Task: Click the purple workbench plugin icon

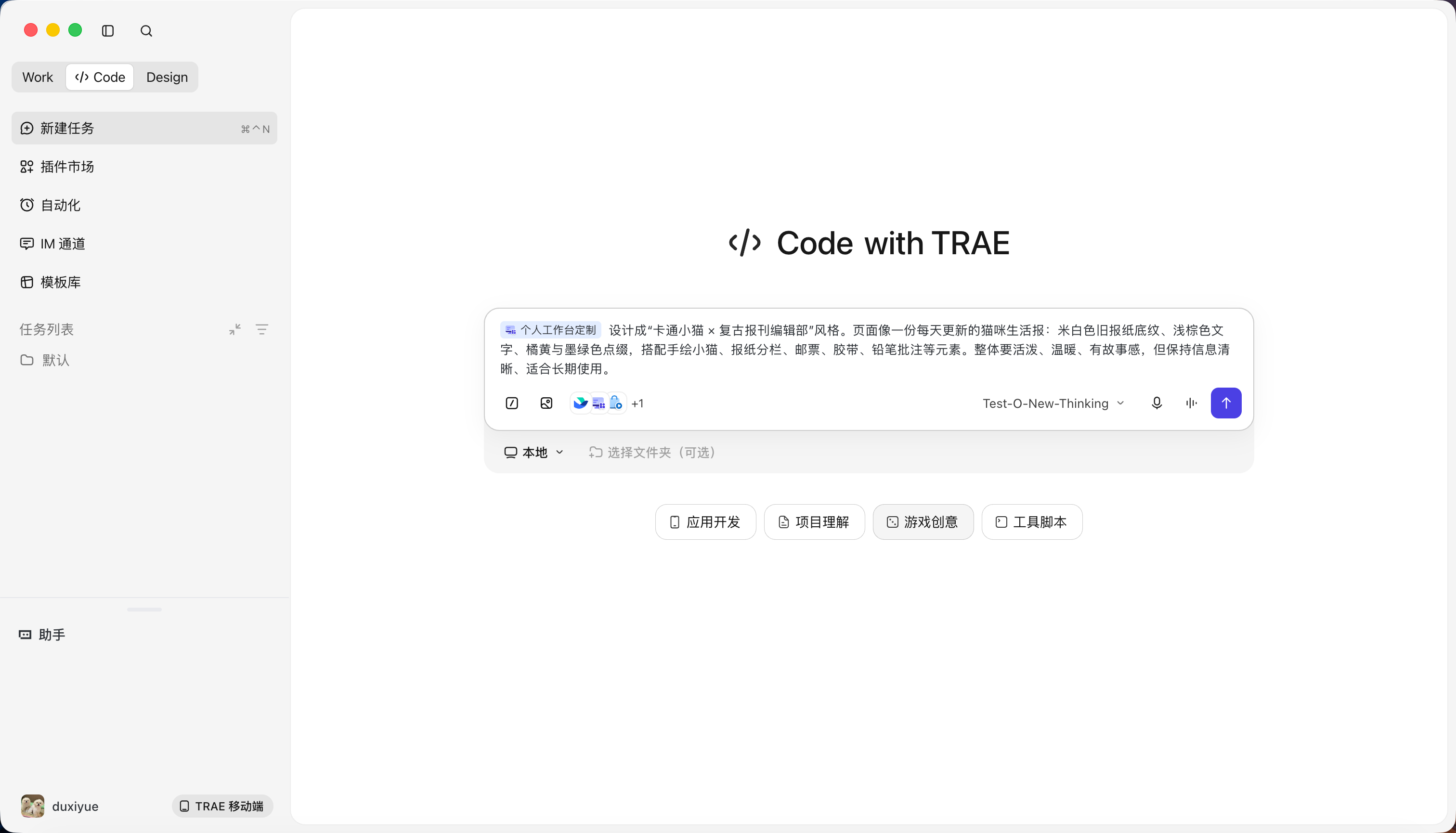Action: pyautogui.click(x=598, y=403)
